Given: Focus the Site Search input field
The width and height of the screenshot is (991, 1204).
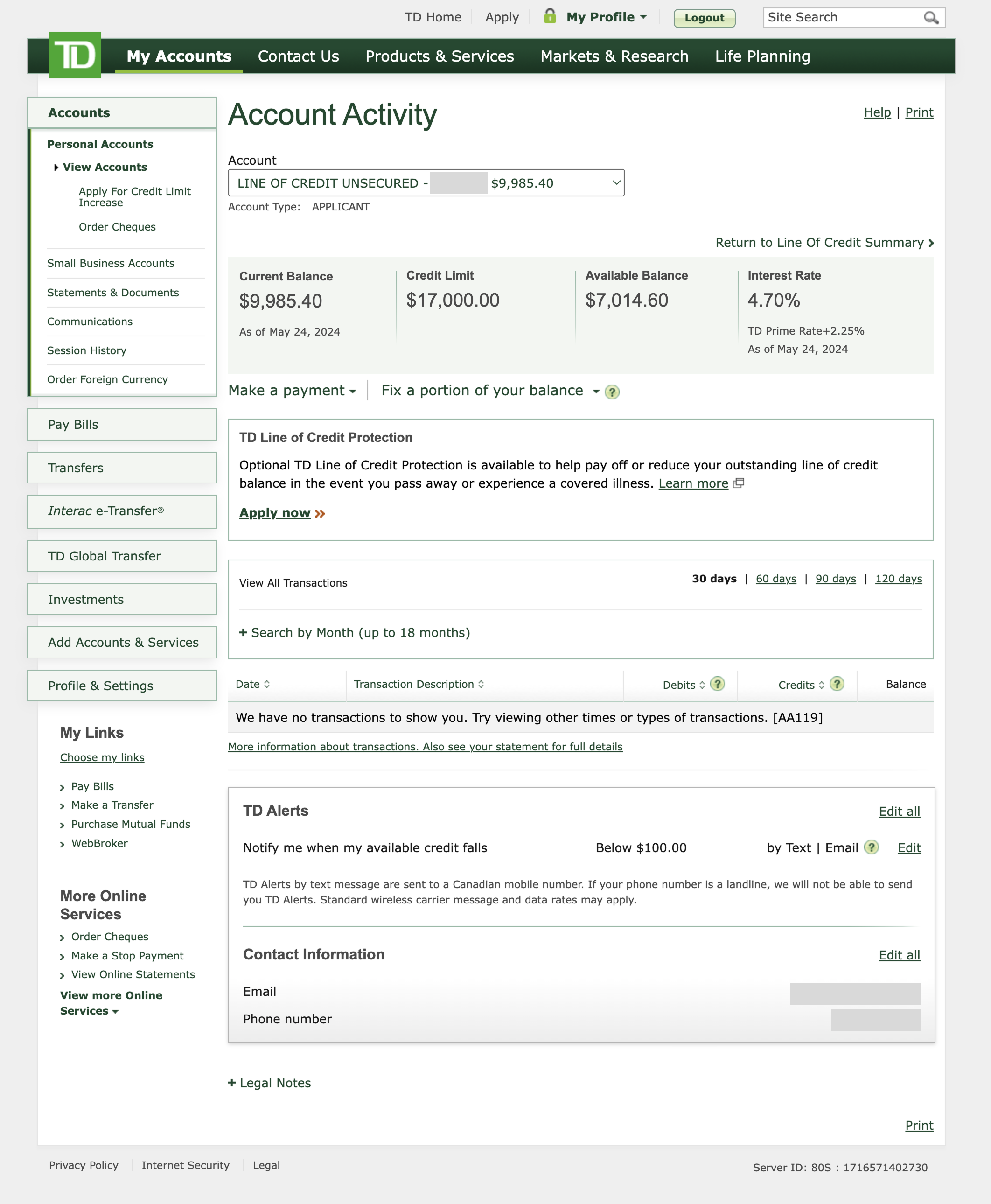Looking at the screenshot, I should click(x=842, y=18).
